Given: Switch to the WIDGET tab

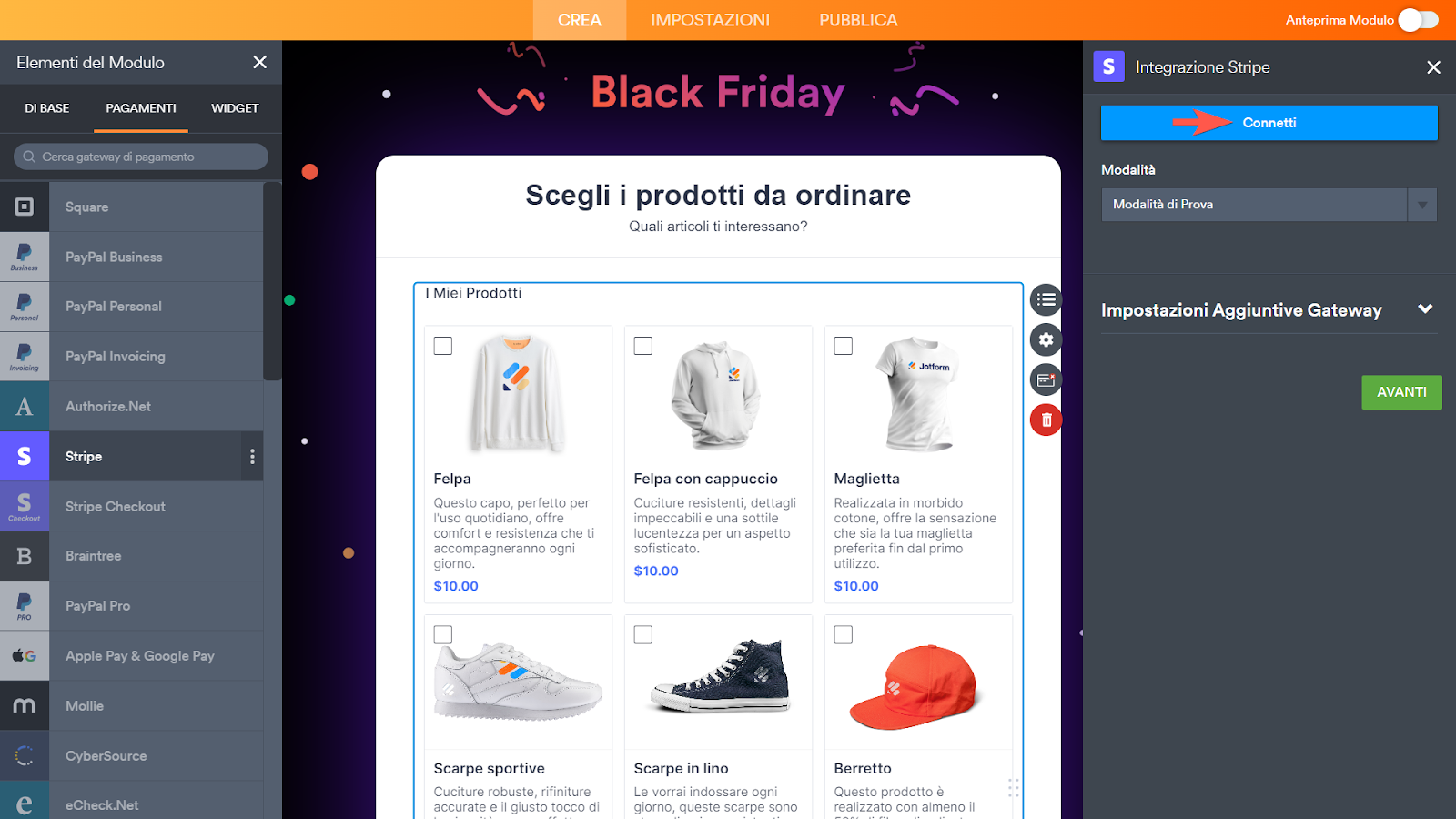Looking at the screenshot, I should coord(235,108).
